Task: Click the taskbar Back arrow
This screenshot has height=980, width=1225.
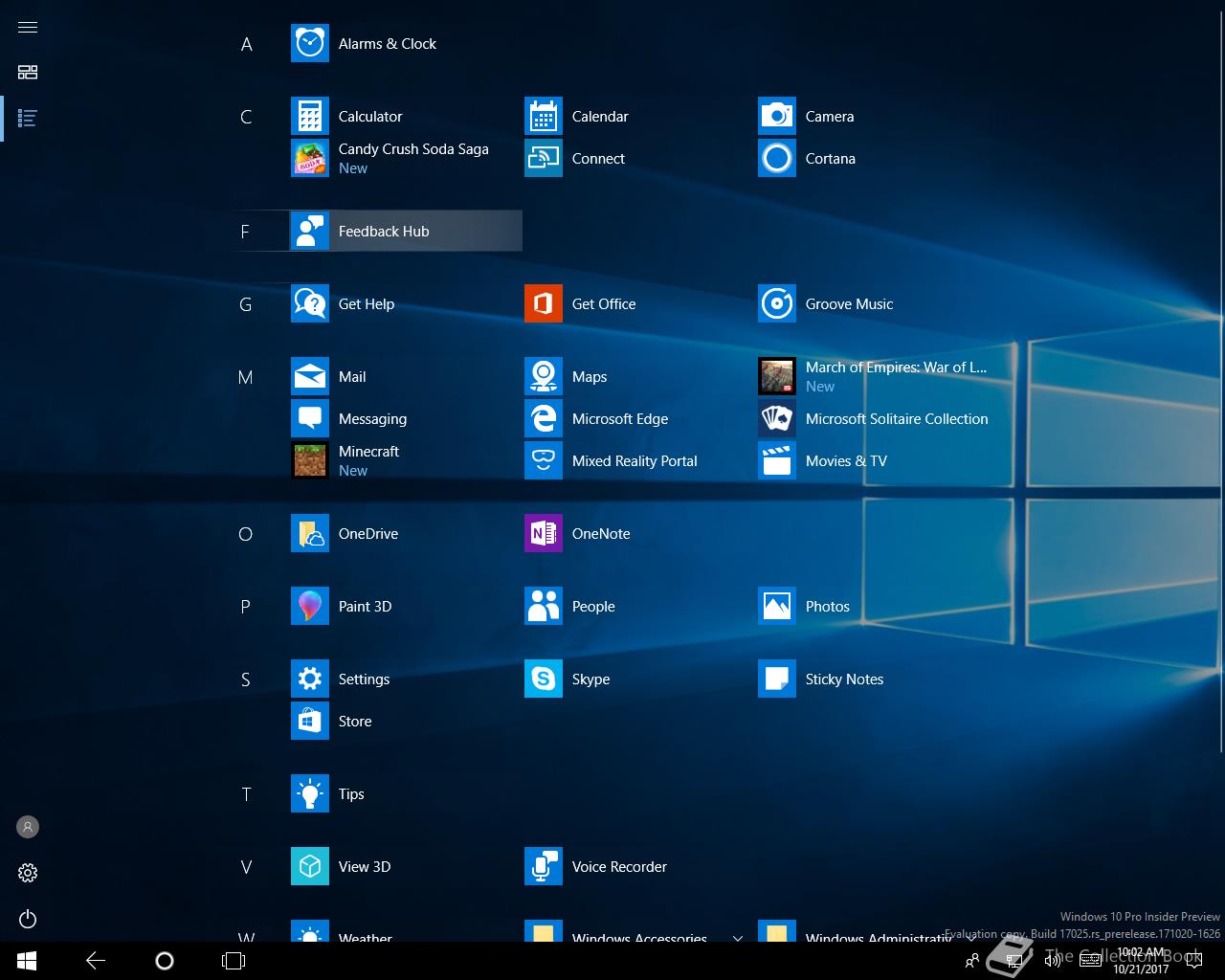Action: coord(96,961)
